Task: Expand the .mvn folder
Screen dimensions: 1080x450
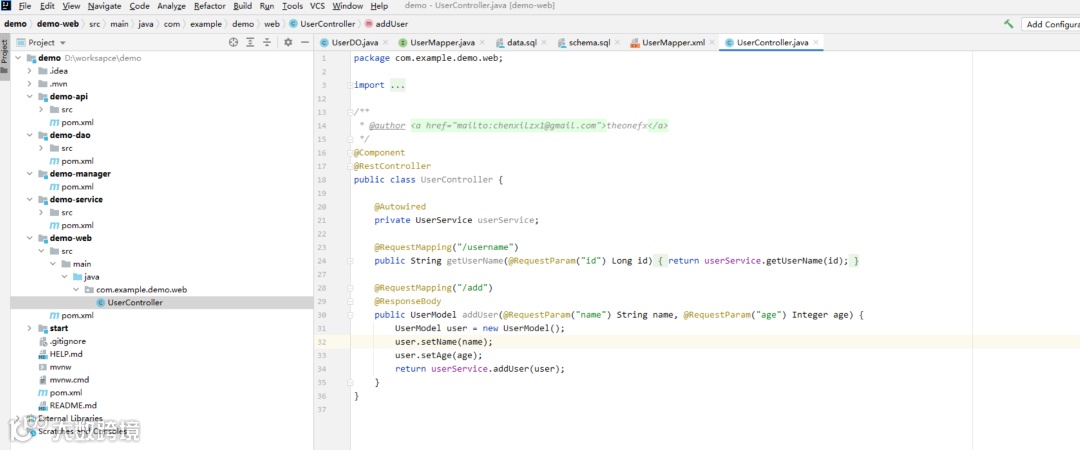Action: (30, 83)
